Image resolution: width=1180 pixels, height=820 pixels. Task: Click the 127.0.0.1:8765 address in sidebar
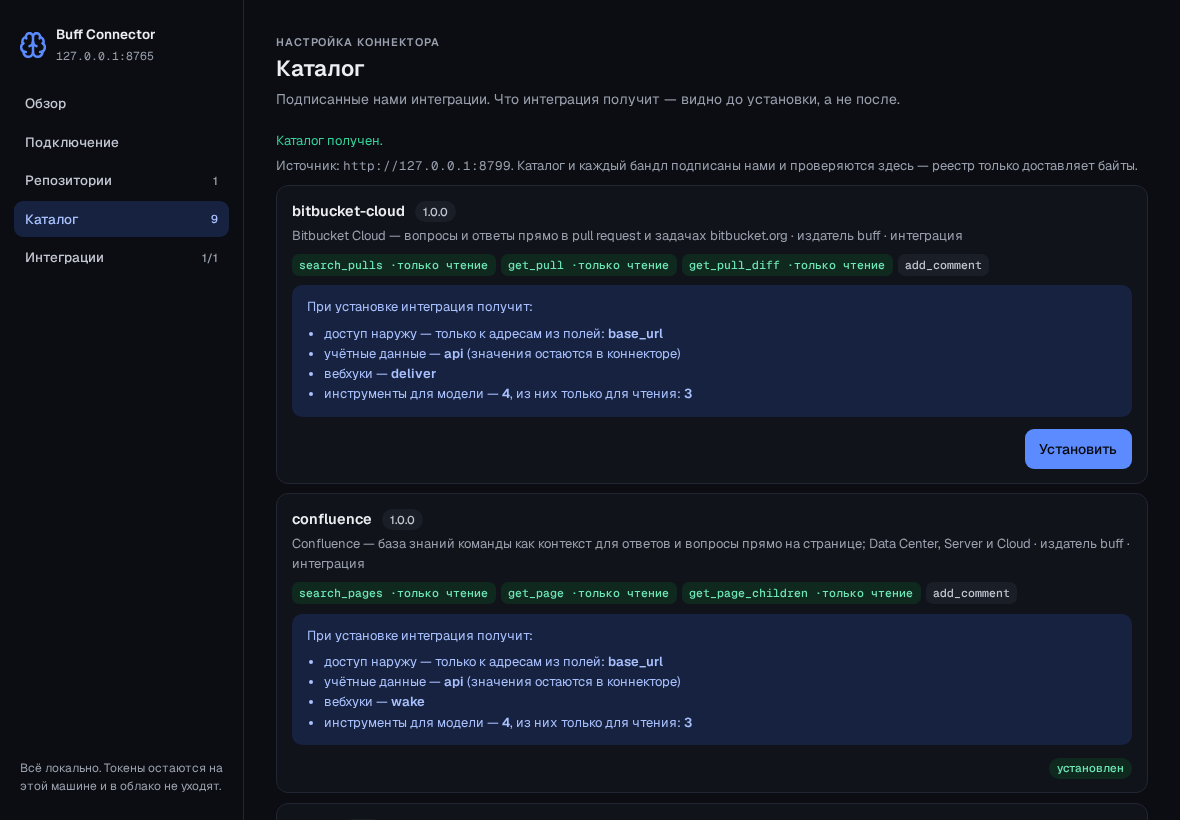click(x=105, y=56)
